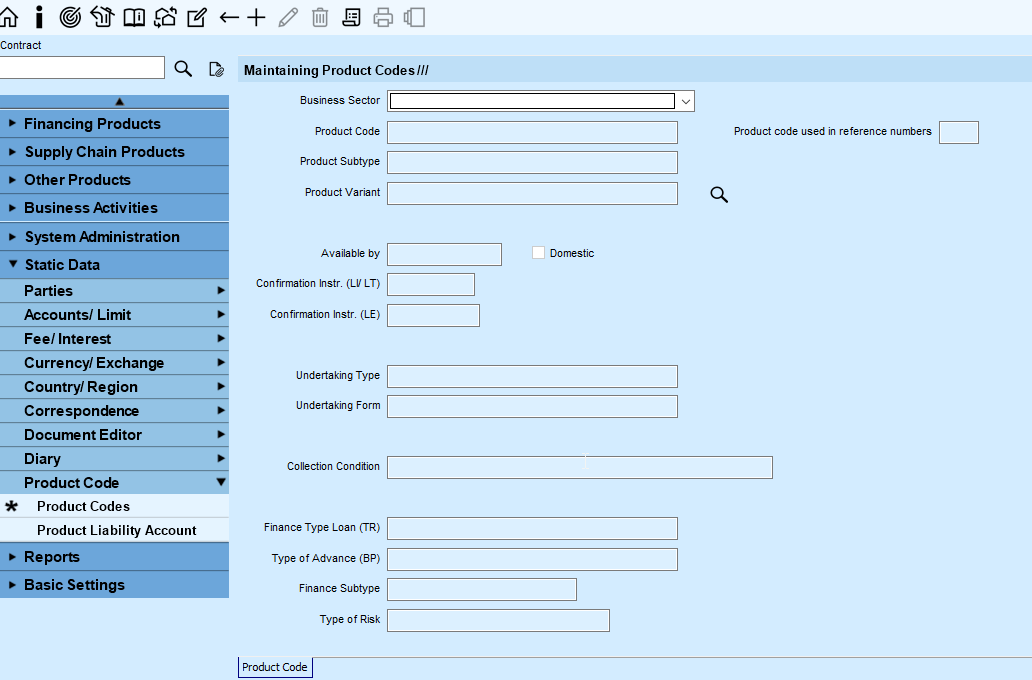Open the Currency/ Exchange submenu
Image resolution: width=1032 pixels, height=680 pixels.
click(115, 363)
